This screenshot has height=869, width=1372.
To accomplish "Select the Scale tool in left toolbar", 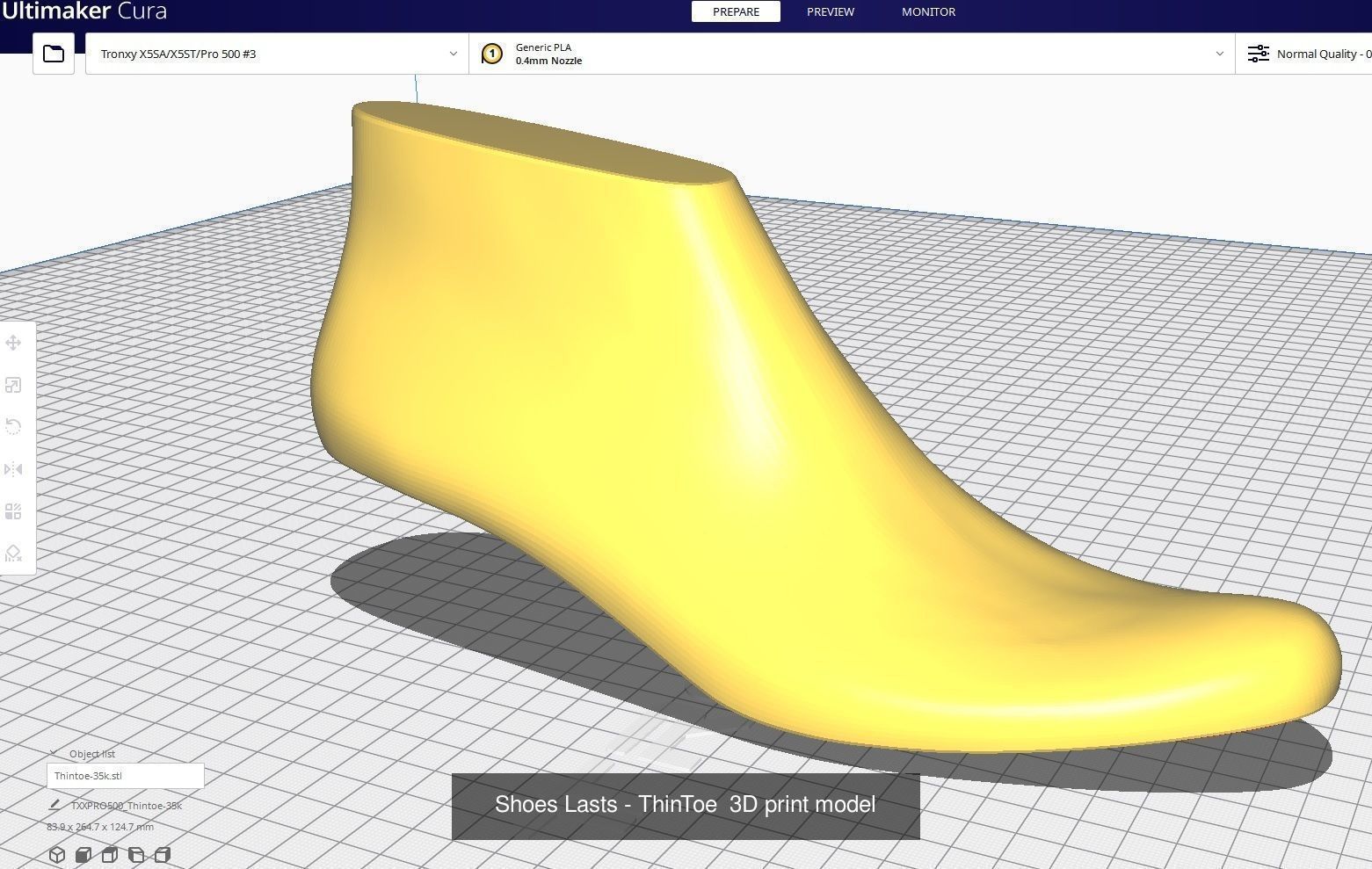I will click(13, 385).
